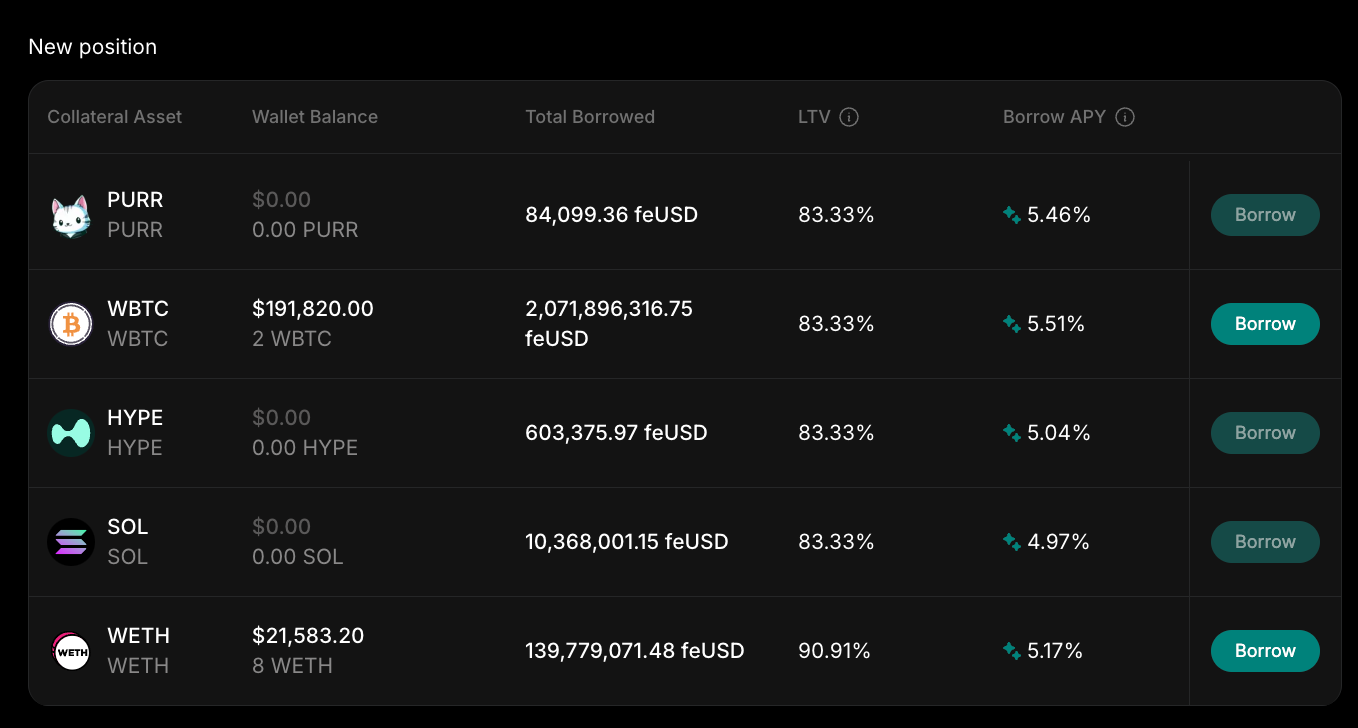Select the WBTC Bitcoin token icon
The height and width of the screenshot is (728, 1358).
[71, 323]
